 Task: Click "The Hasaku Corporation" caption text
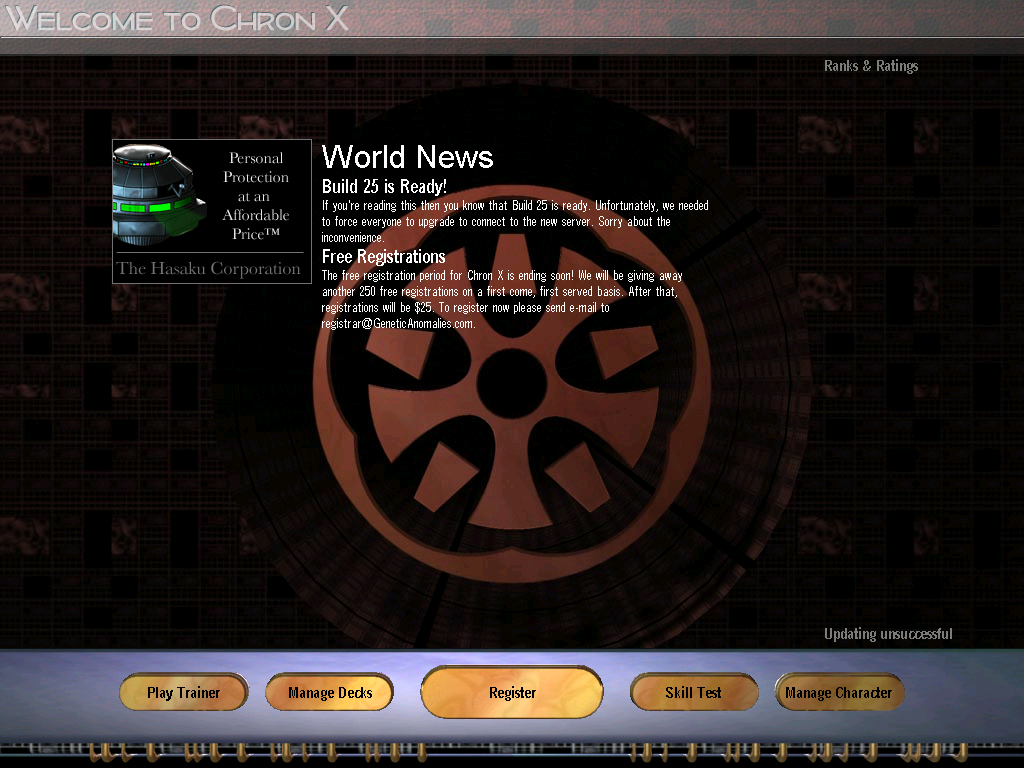pyautogui.click(x=208, y=268)
